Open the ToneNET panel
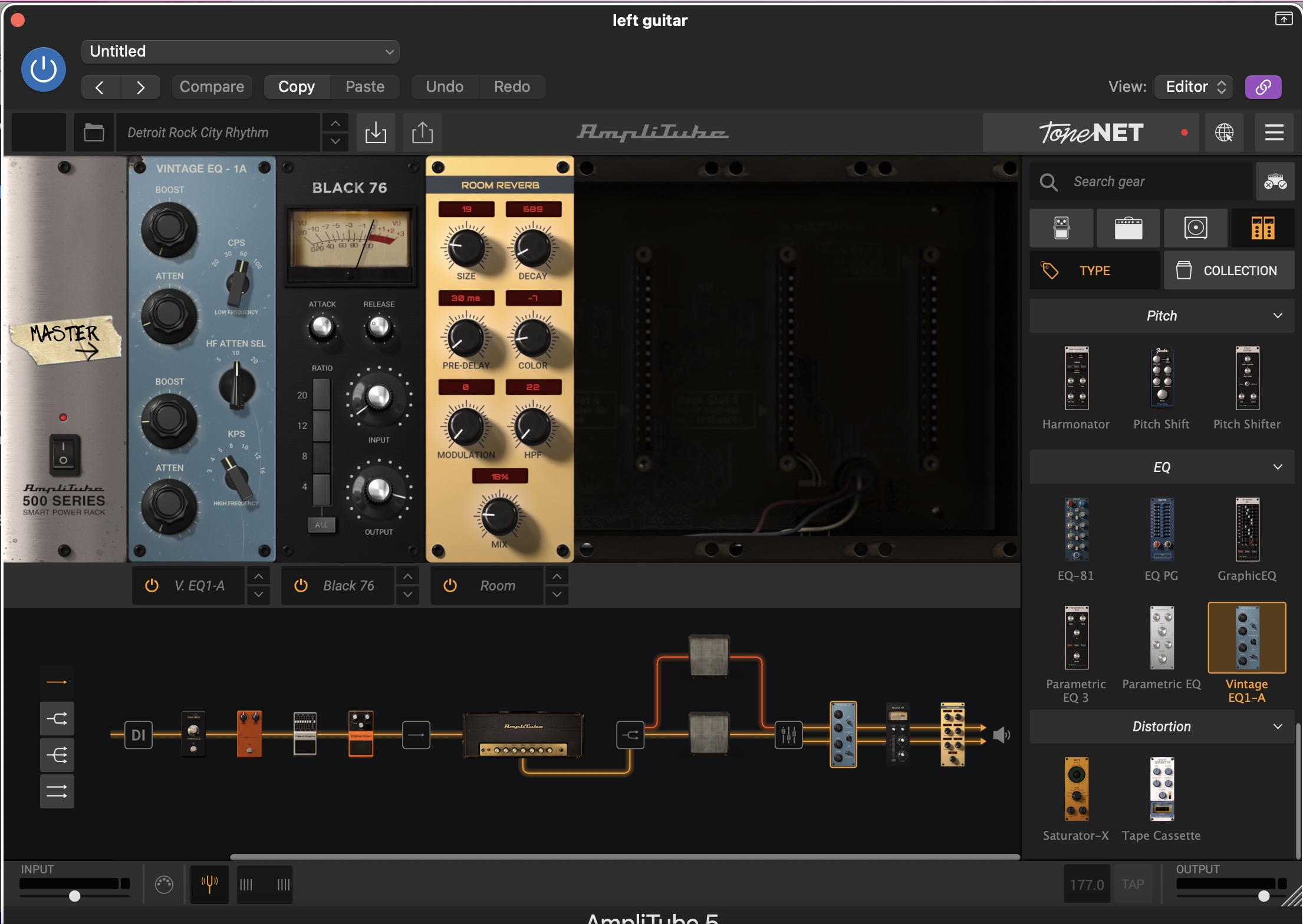The image size is (1303, 924). (x=1091, y=132)
